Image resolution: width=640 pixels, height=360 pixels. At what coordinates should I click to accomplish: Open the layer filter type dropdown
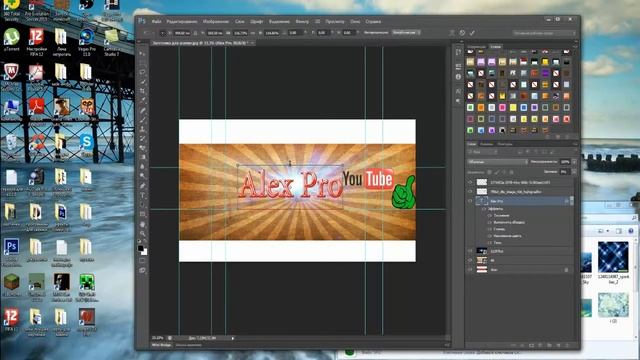(x=482, y=152)
